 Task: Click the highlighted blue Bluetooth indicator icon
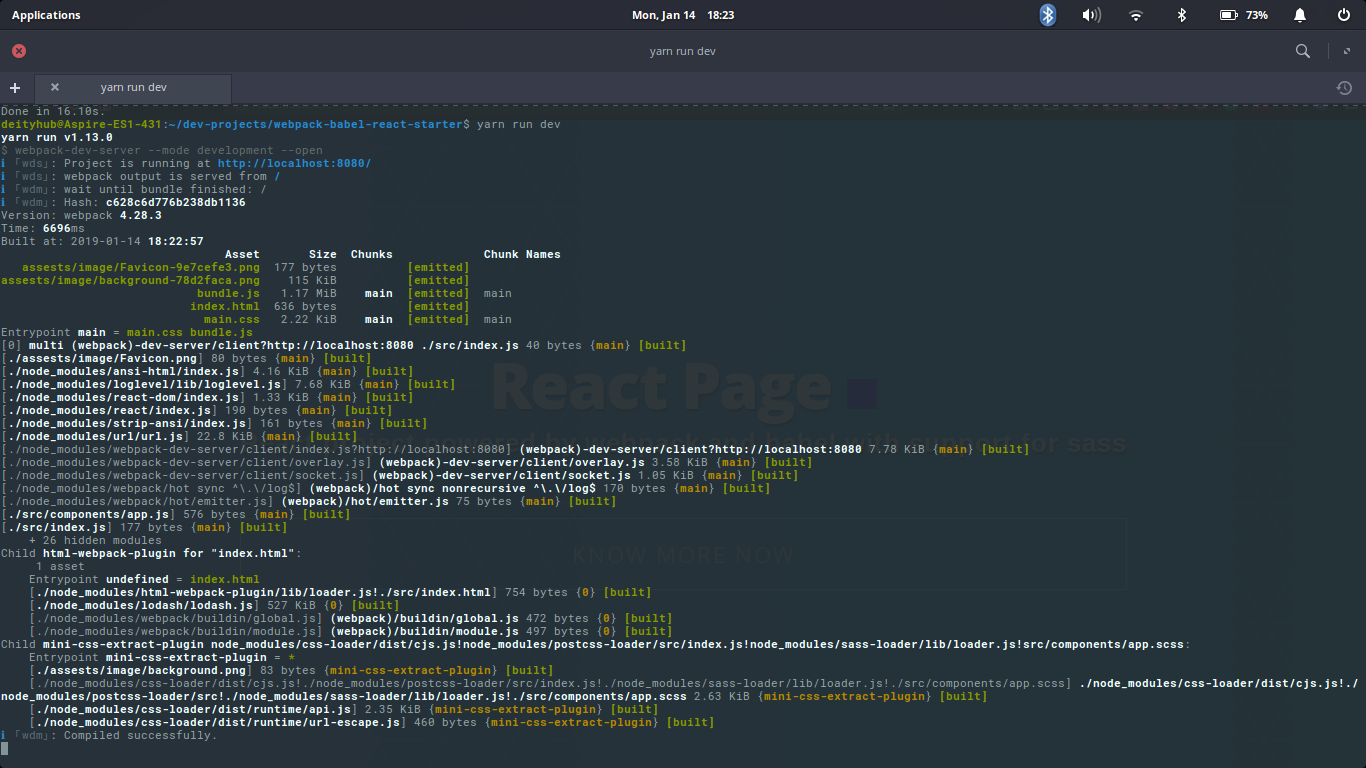tap(1047, 15)
